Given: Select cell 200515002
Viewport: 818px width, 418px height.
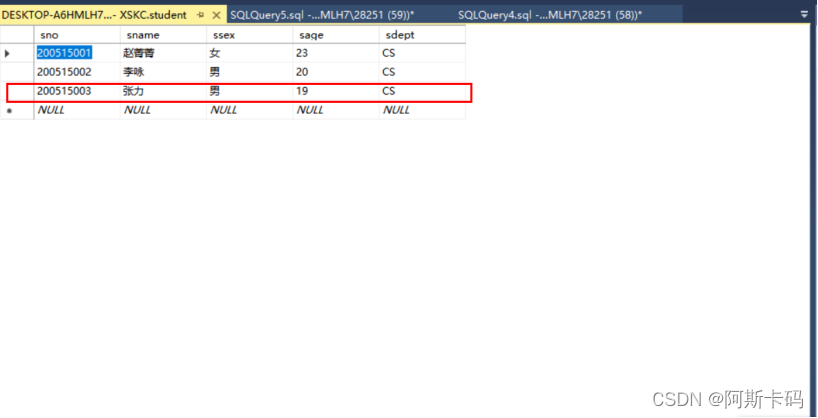Looking at the screenshot, I should (x=77, y=72).
